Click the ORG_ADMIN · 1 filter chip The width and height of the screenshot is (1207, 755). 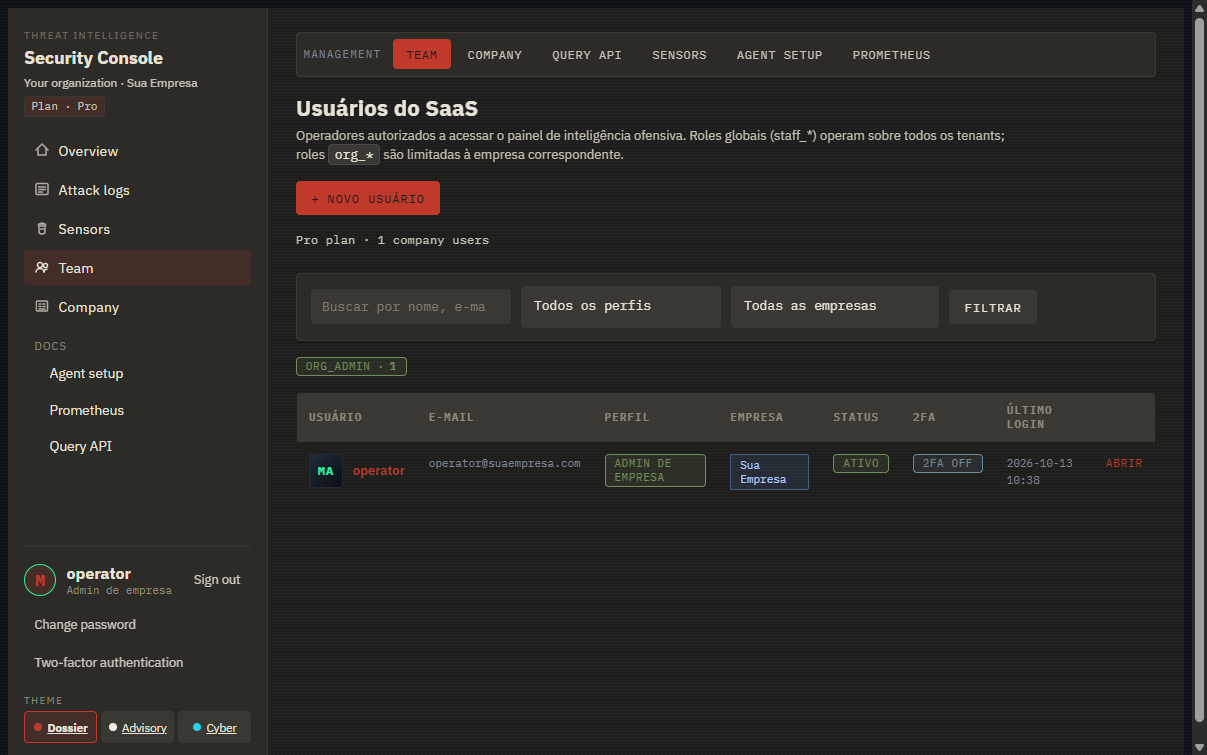351,367
